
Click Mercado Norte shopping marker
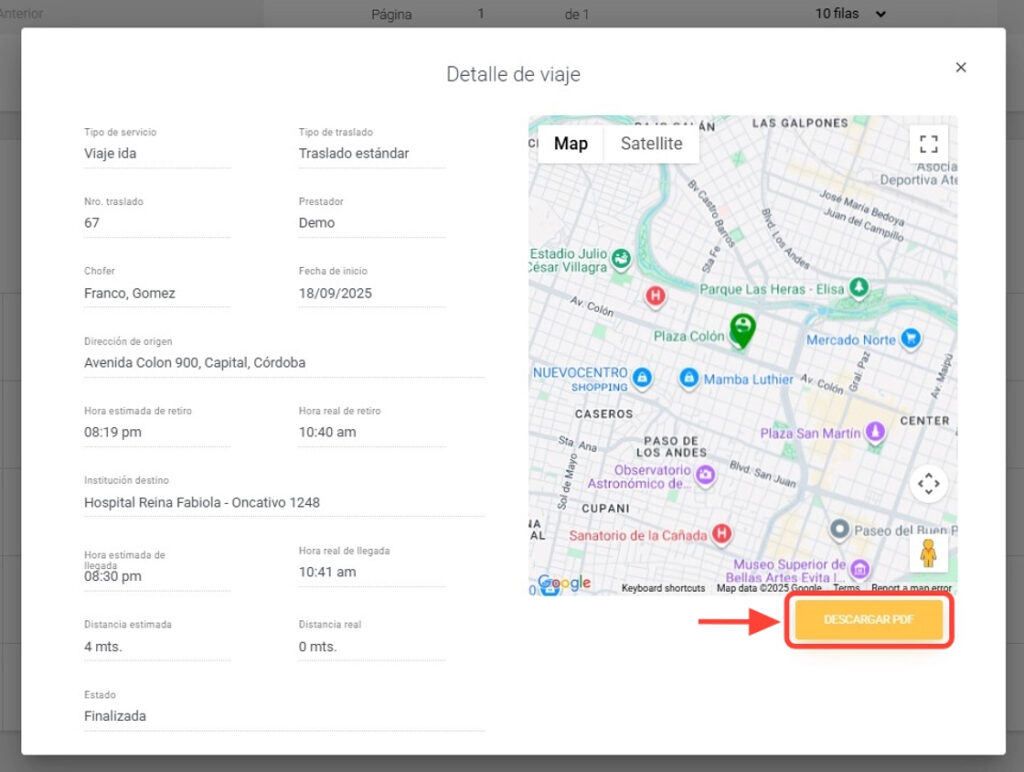click(x=910, y=339)
